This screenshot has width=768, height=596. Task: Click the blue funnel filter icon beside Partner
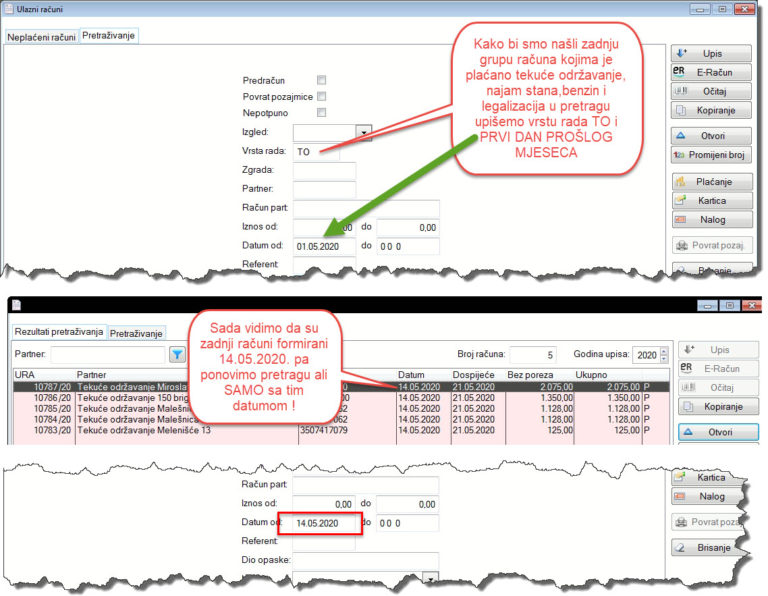click(177, 354)
